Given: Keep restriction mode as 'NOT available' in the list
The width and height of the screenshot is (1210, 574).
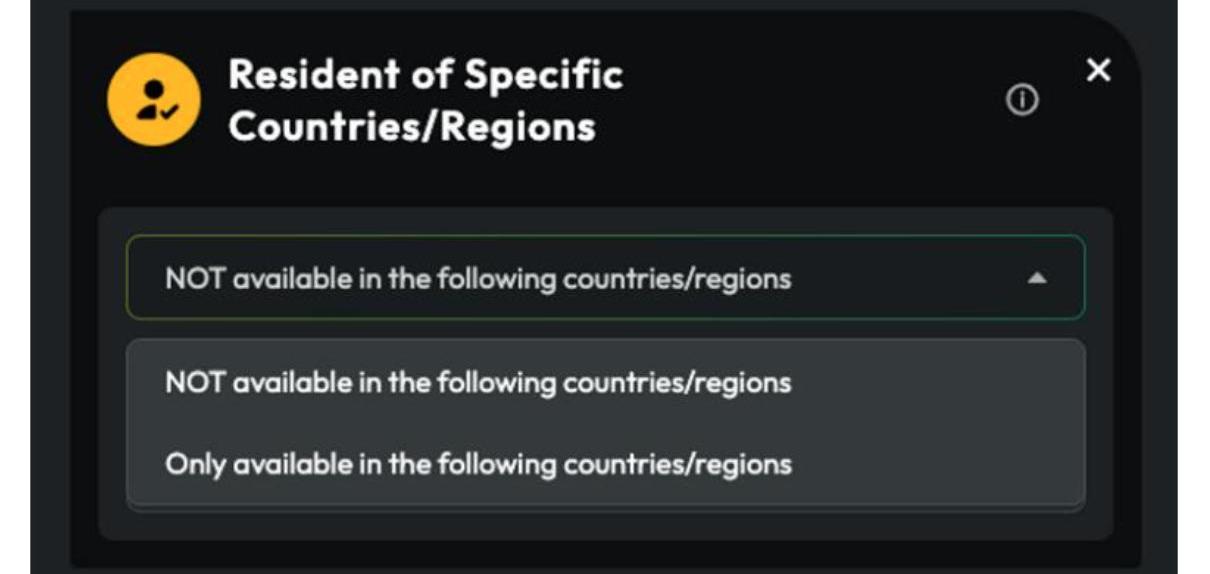Looking at the screenshot, I should (x=478, y=382).
